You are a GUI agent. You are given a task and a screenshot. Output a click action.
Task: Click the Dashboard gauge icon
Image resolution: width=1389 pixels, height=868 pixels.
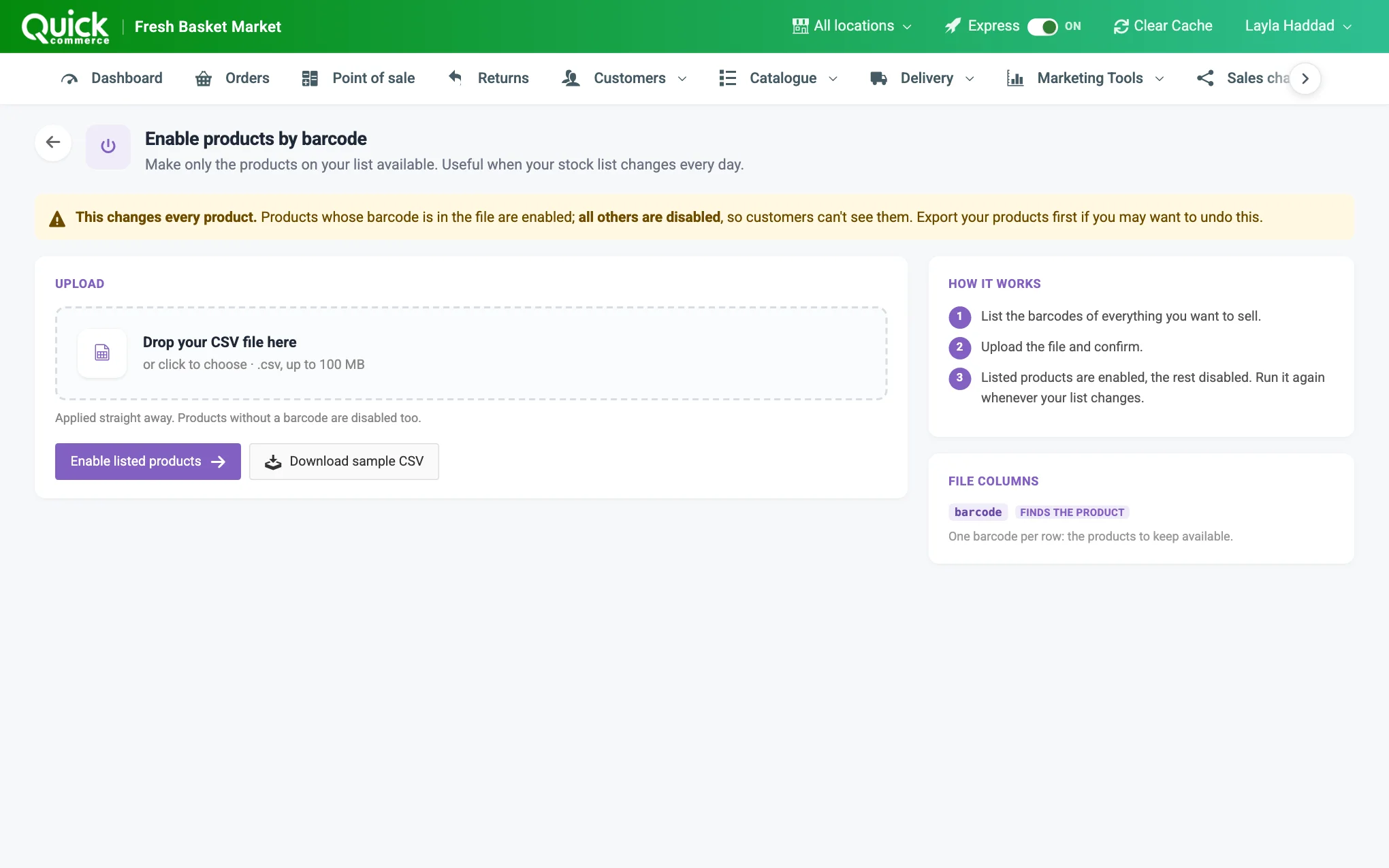69,78
